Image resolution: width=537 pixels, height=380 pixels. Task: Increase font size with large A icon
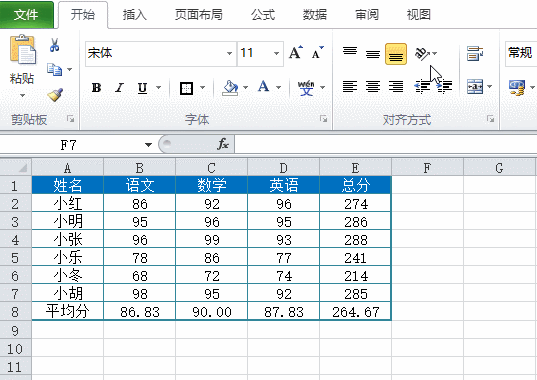coord(296,53)
